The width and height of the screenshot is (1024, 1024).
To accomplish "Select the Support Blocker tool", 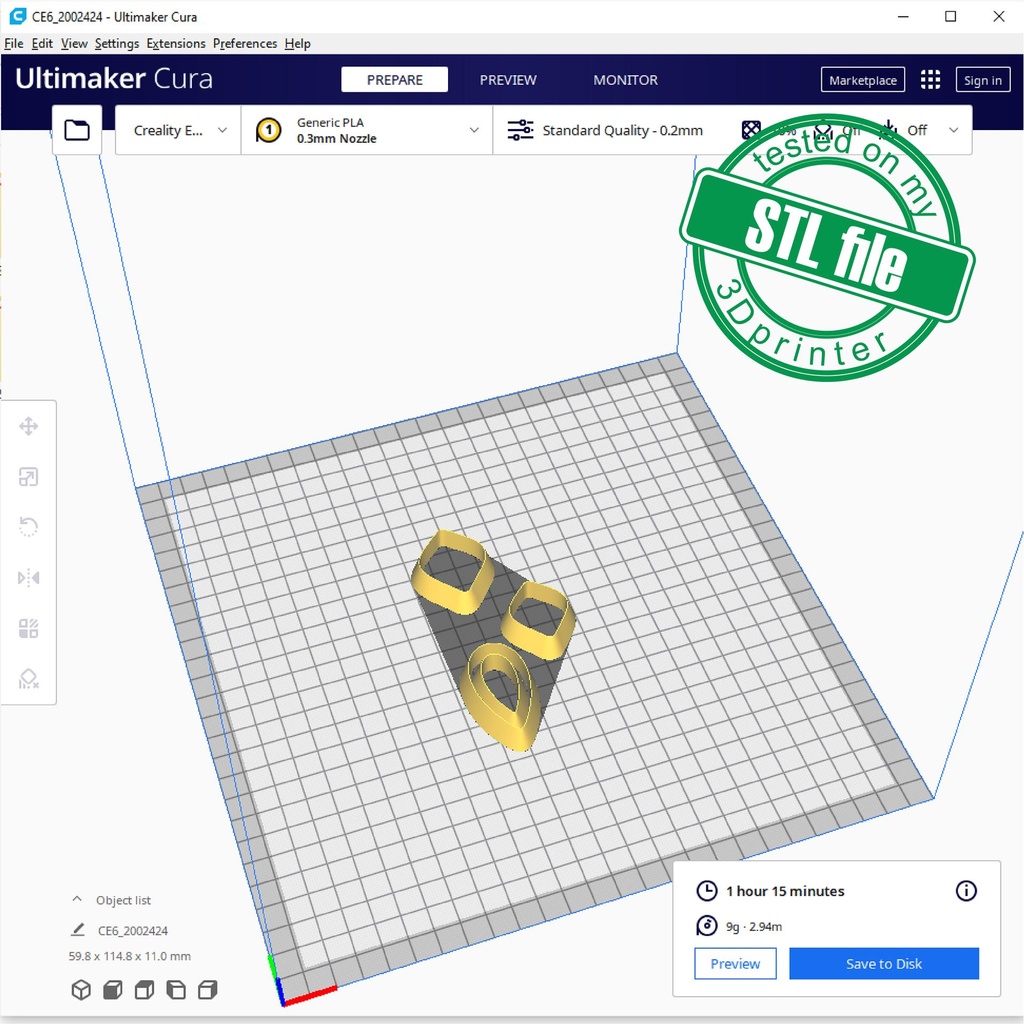I will click(x=29, y=679).
